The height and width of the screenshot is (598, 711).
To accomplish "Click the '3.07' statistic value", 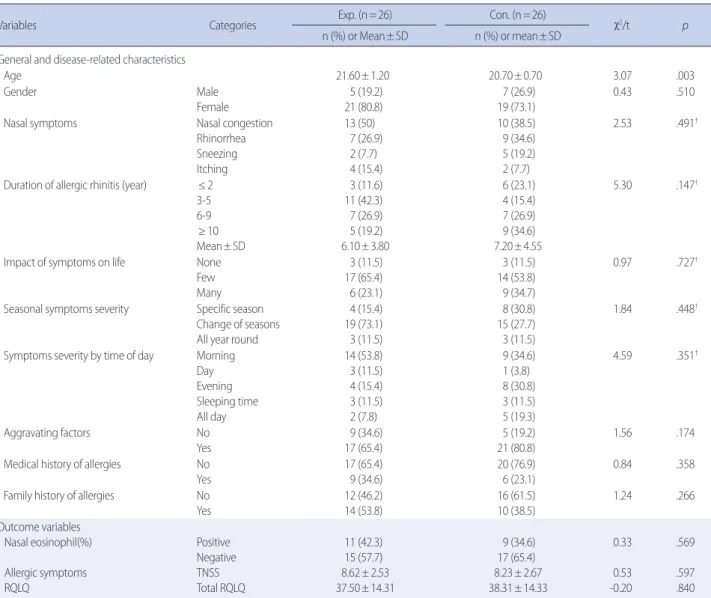I will click(x=622, y=76).
